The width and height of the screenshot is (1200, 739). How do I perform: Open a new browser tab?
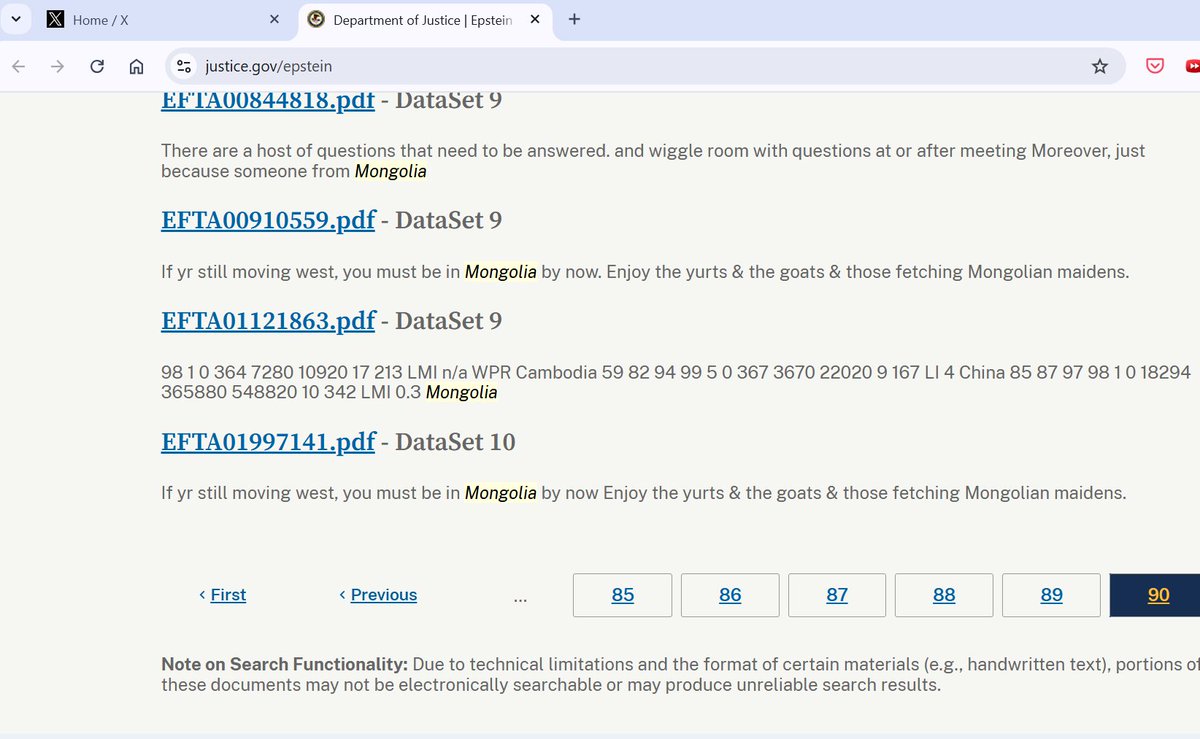point(574,20)
